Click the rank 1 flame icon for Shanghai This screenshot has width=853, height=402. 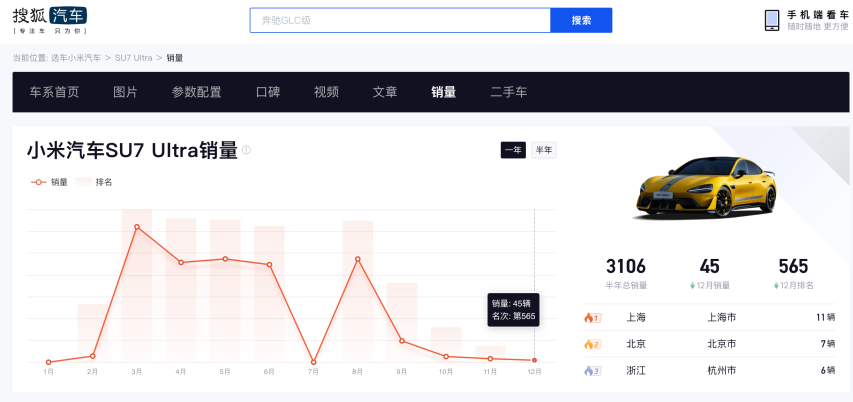590,318
